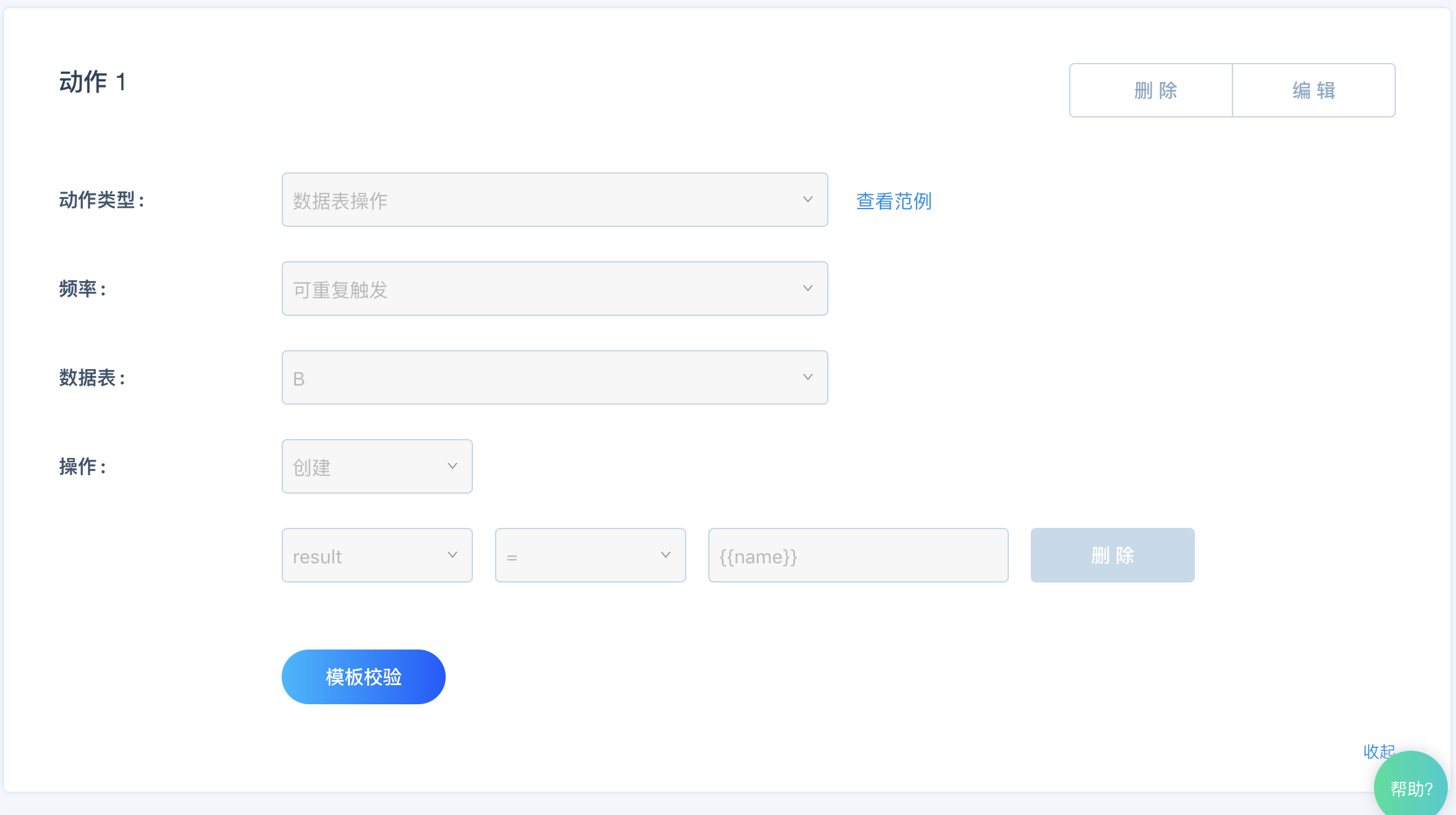Open the 帮助? floating help bubble
The image size is (1456, 815).
1410,788
